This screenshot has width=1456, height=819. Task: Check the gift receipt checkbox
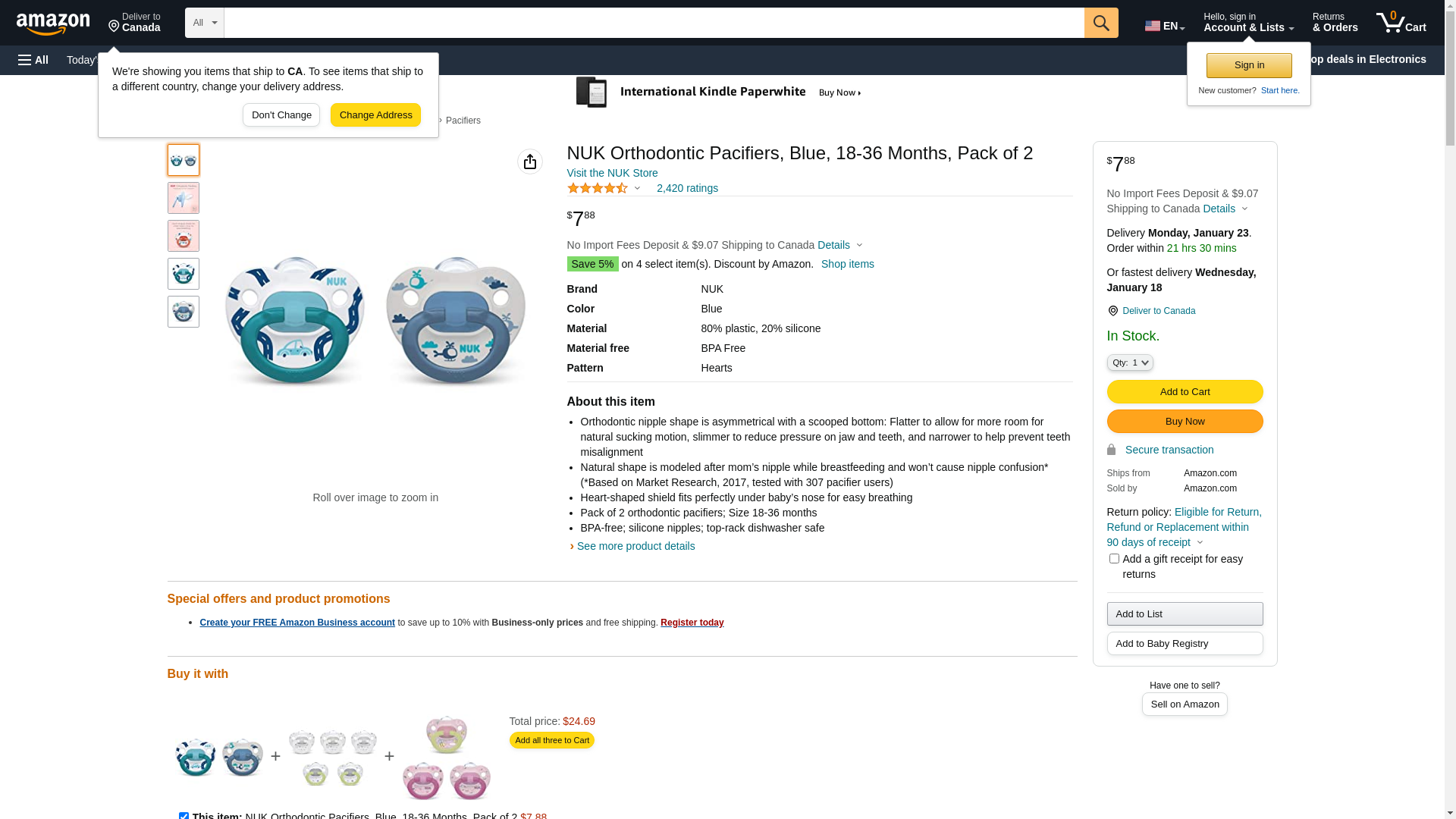tap(1114, 559)
